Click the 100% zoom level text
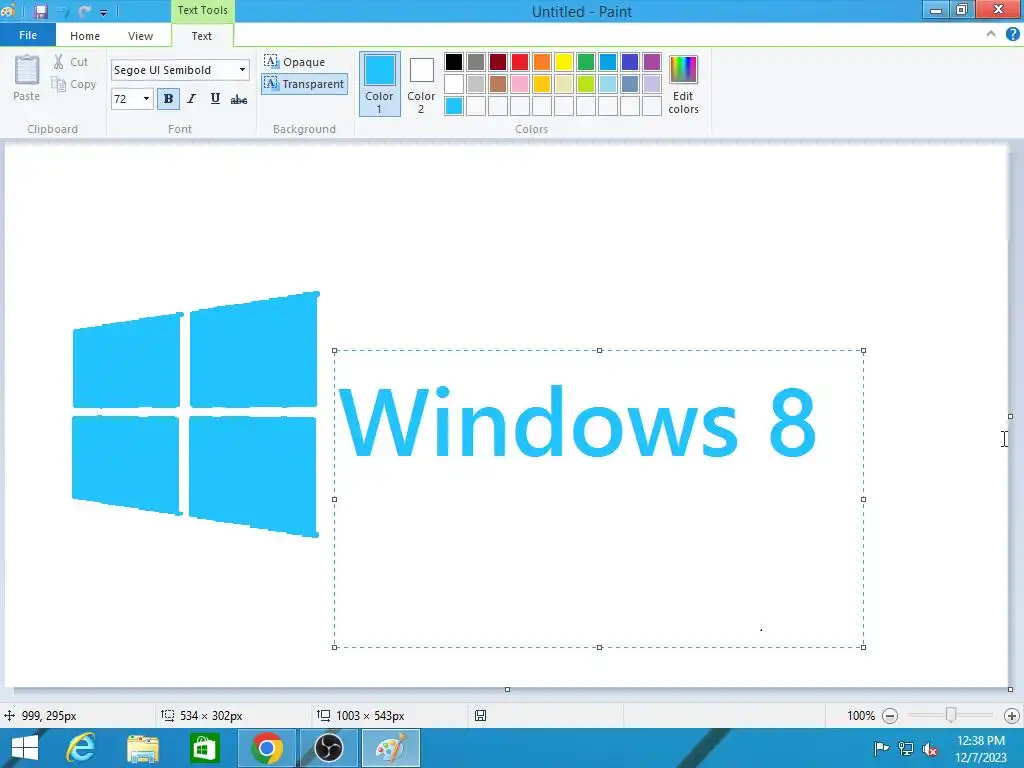 tap(861, 716)
